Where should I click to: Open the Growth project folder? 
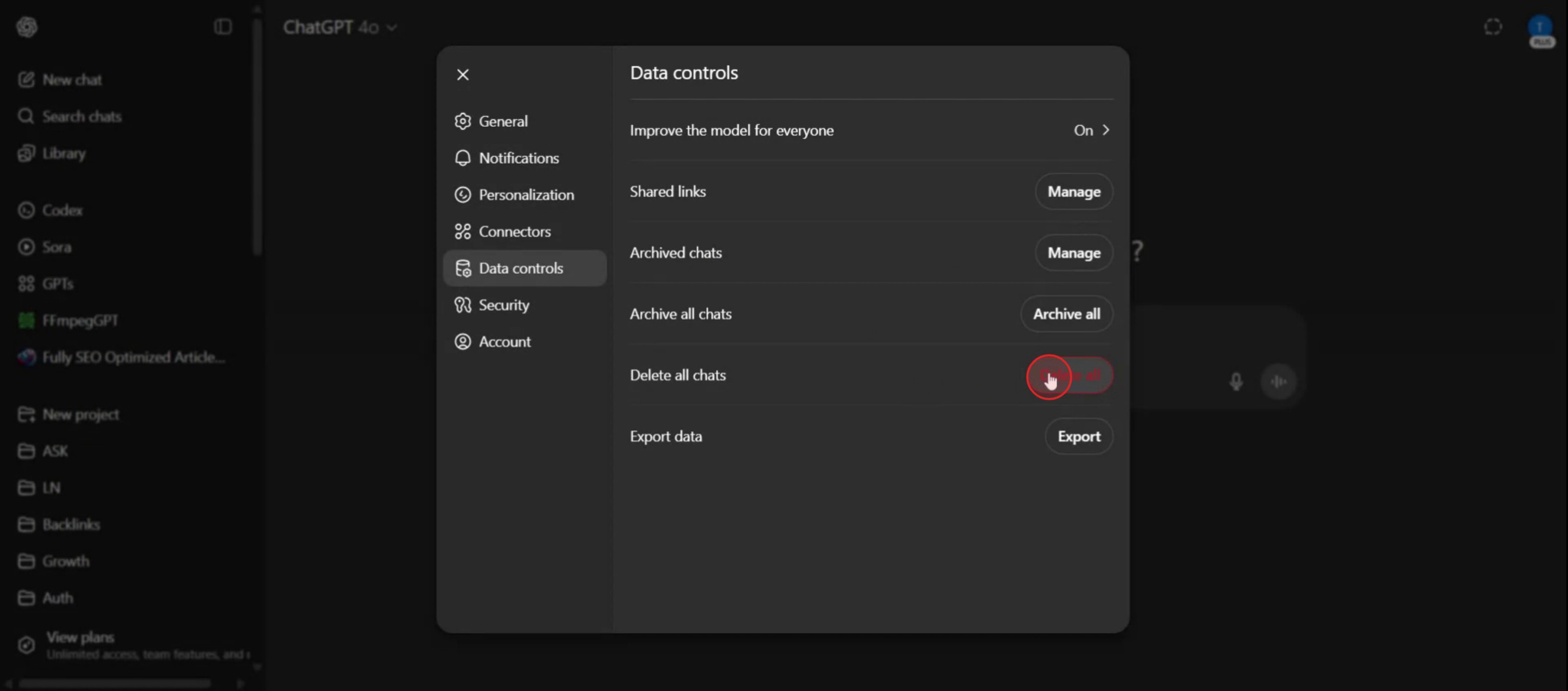click(128, 561)
